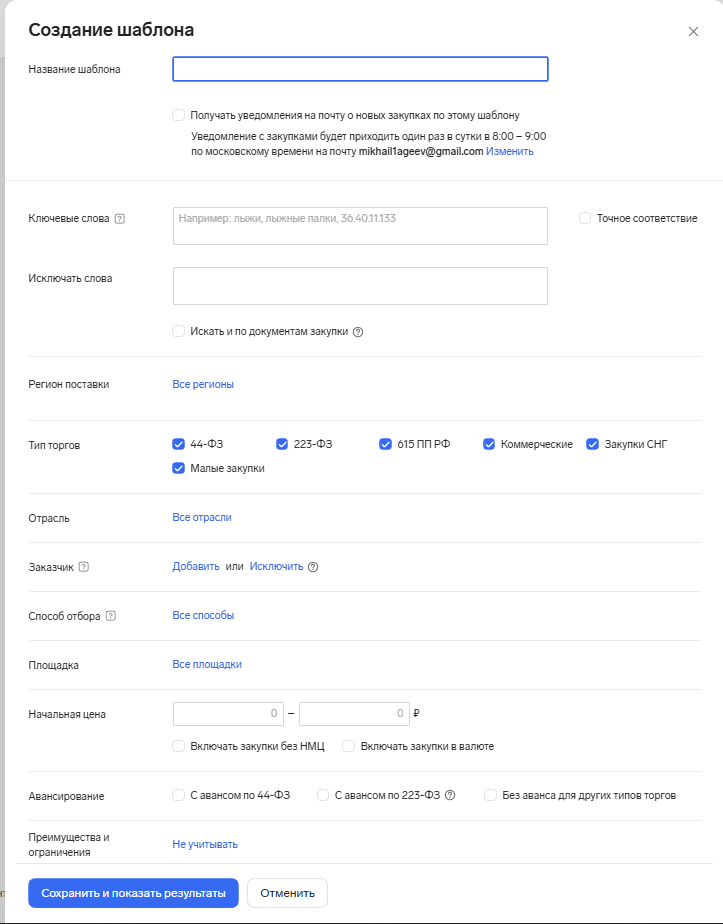This screenshot has width=723, height=924.
Task: Focus the Название шаблона input field
Action: point(360,69)
